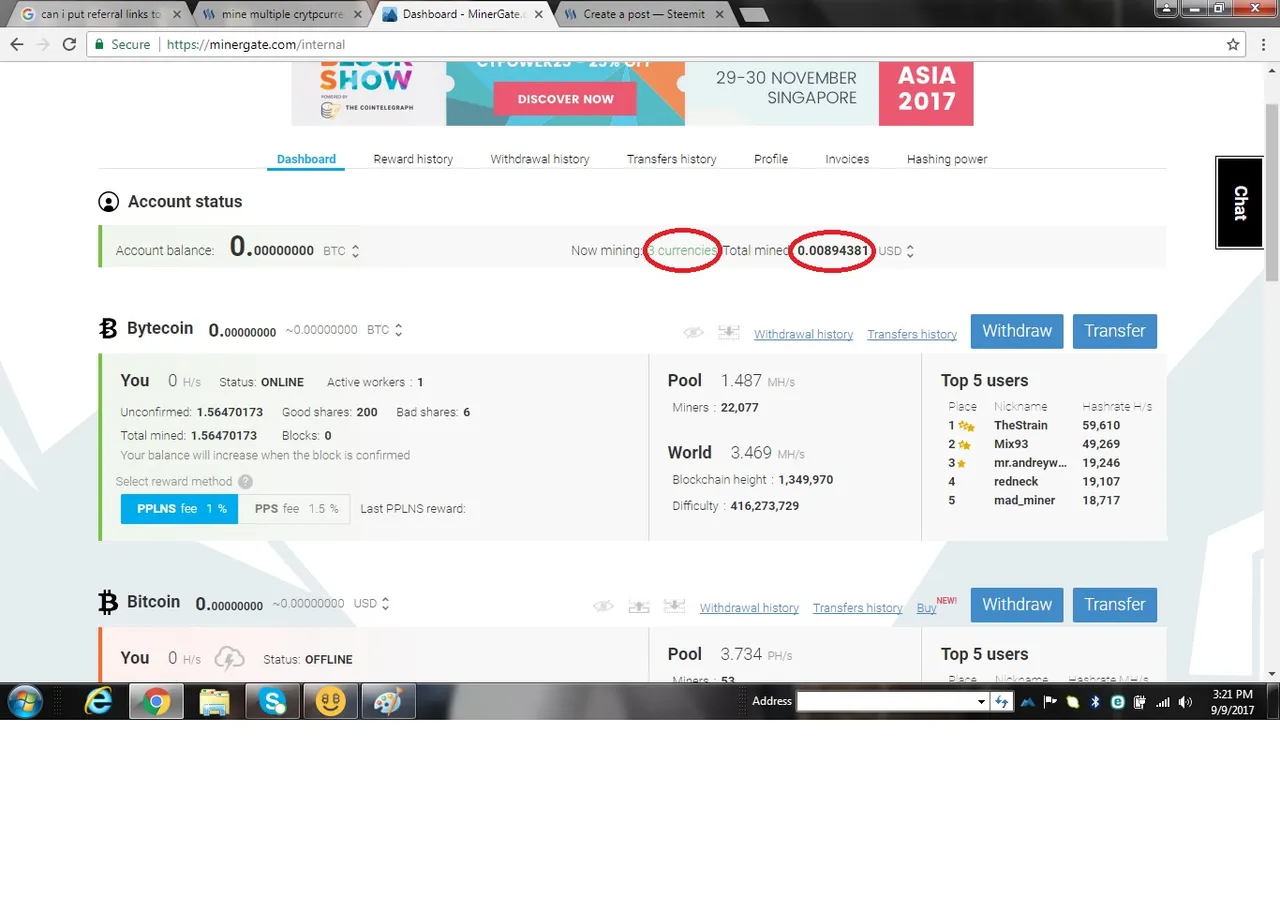The height and width of the screenshot is (900, 1280).
Task: Launch Internet Explorer from the taskbar
Action: (x=98, y=702)
